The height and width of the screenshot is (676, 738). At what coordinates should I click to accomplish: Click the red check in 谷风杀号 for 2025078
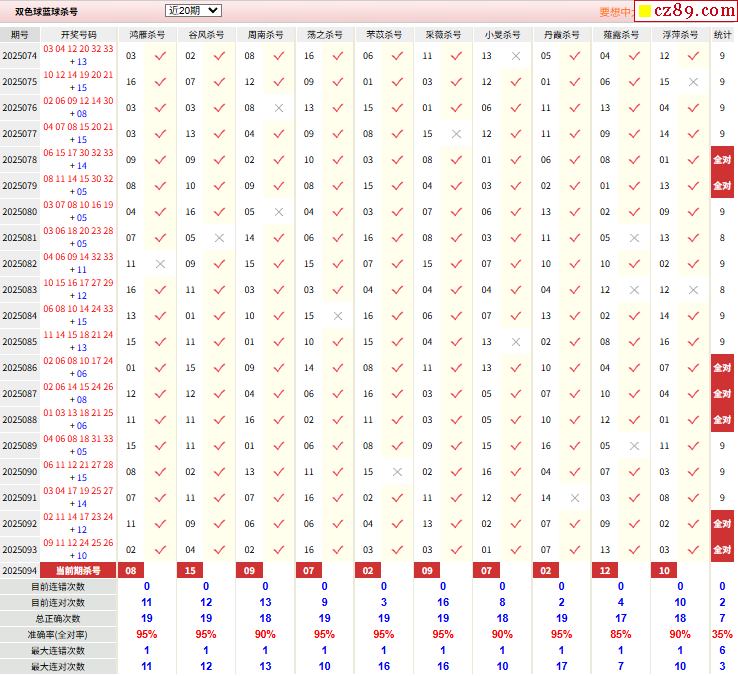(219, 160)
